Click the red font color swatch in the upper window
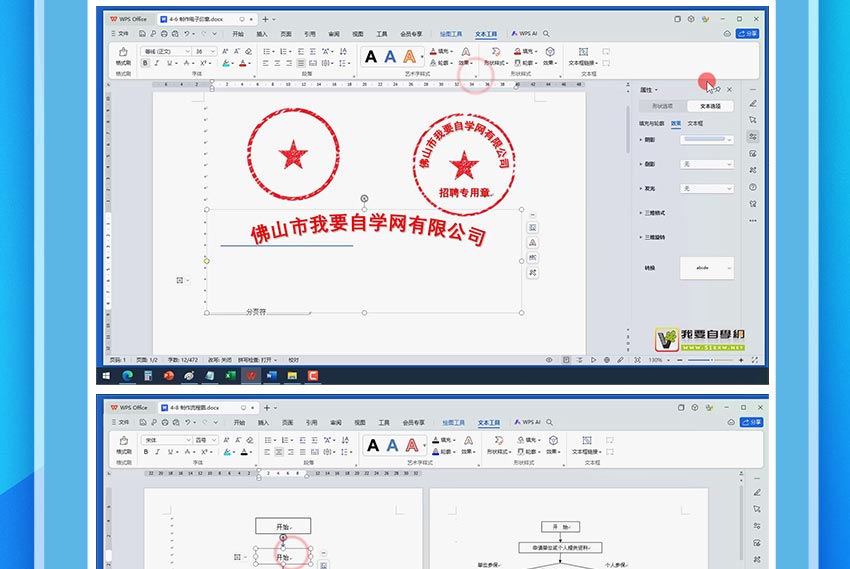This screenshot has width=850, height=569. pos(242,63)
